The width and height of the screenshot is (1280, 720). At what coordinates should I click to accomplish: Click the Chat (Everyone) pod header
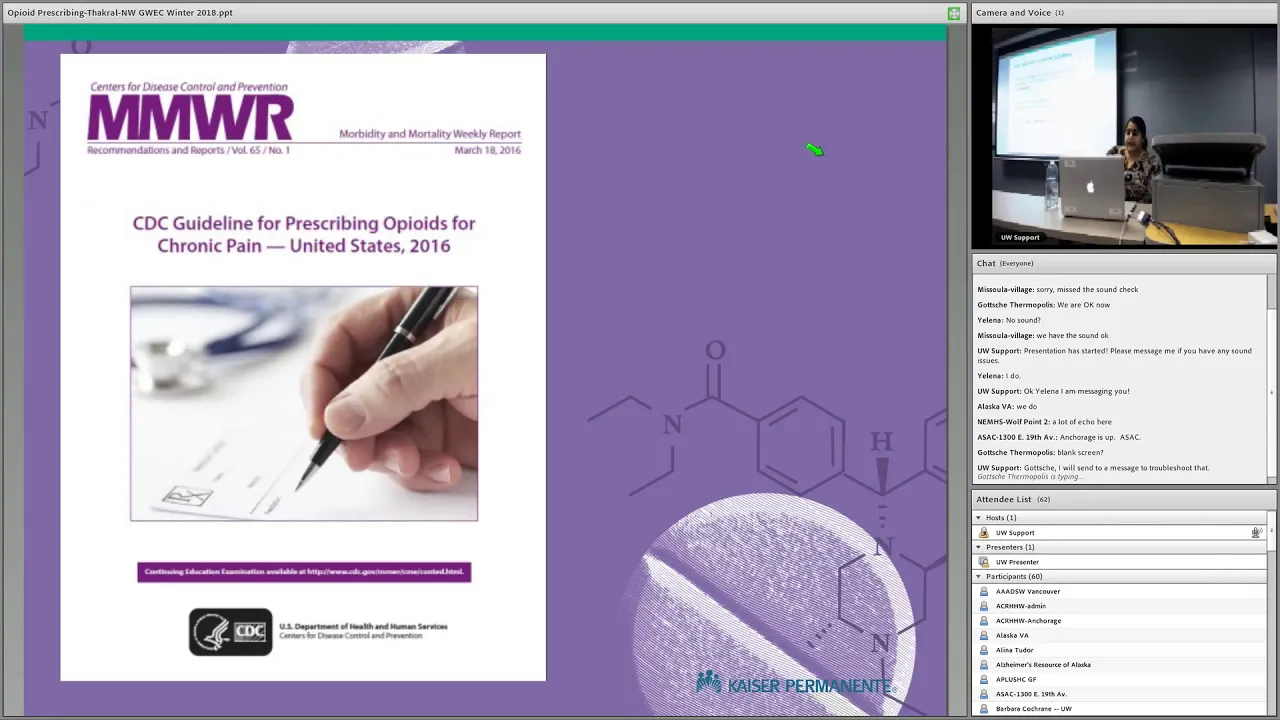pos(1124,263)
